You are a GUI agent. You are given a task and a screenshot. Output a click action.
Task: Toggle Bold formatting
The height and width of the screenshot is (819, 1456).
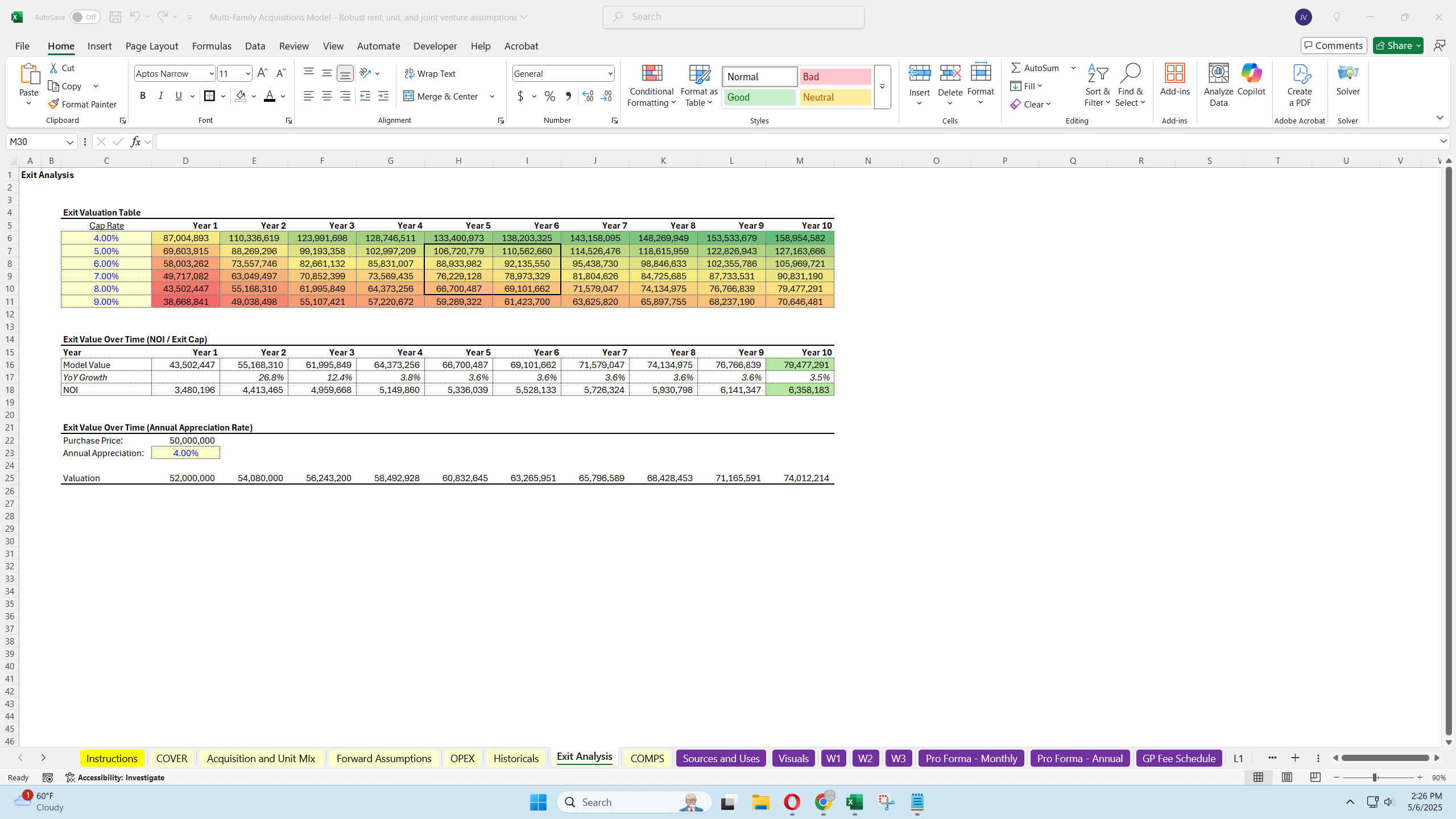(x=143, y=96)
